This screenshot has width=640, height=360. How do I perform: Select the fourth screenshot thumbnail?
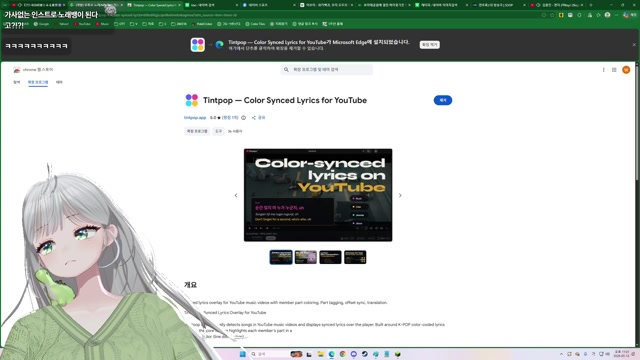(x=355, y=257)
